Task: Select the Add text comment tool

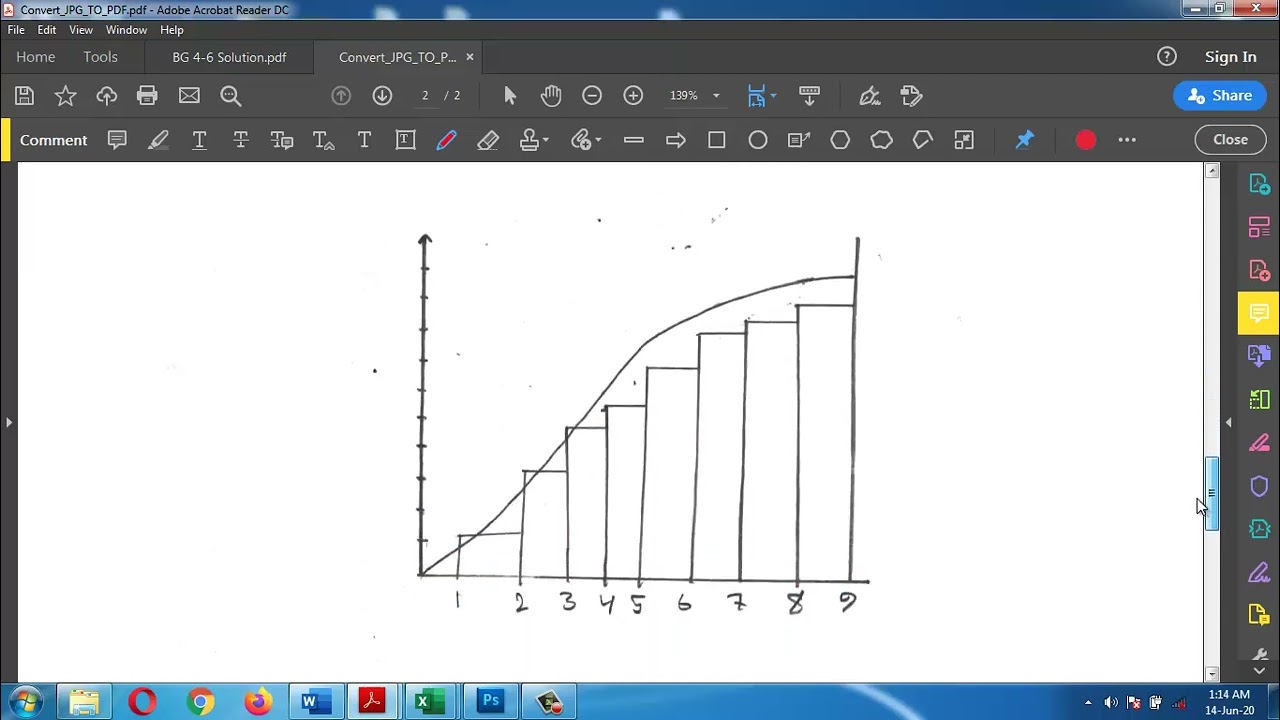Action: click(x=364, y=140)
